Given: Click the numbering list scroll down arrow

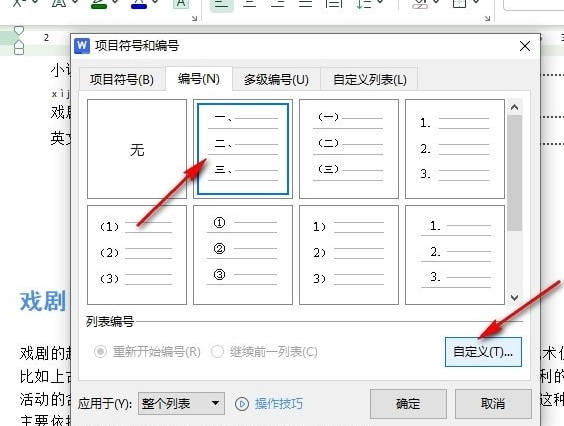Looking at the screenshot, I should click(x=514, y=297).
